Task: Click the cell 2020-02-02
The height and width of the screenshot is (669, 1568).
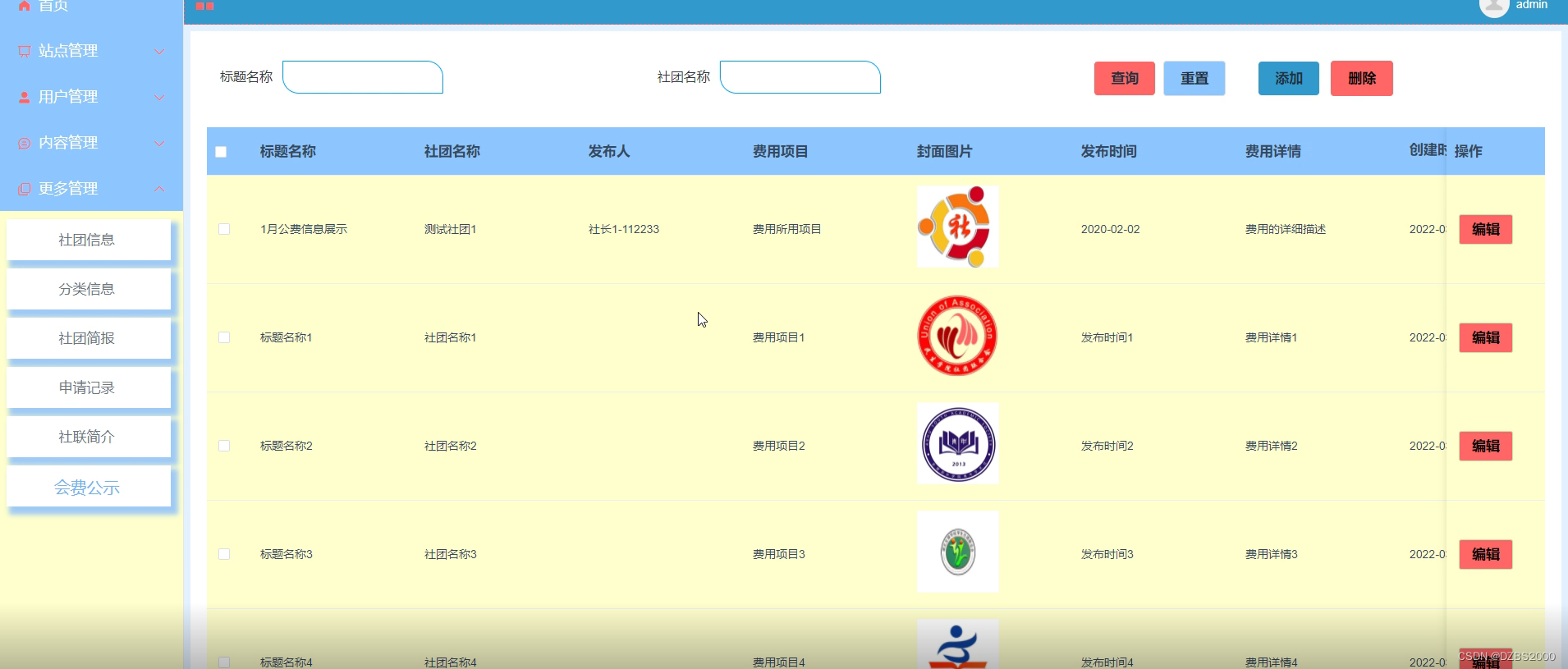Action: pos(1111,229)
